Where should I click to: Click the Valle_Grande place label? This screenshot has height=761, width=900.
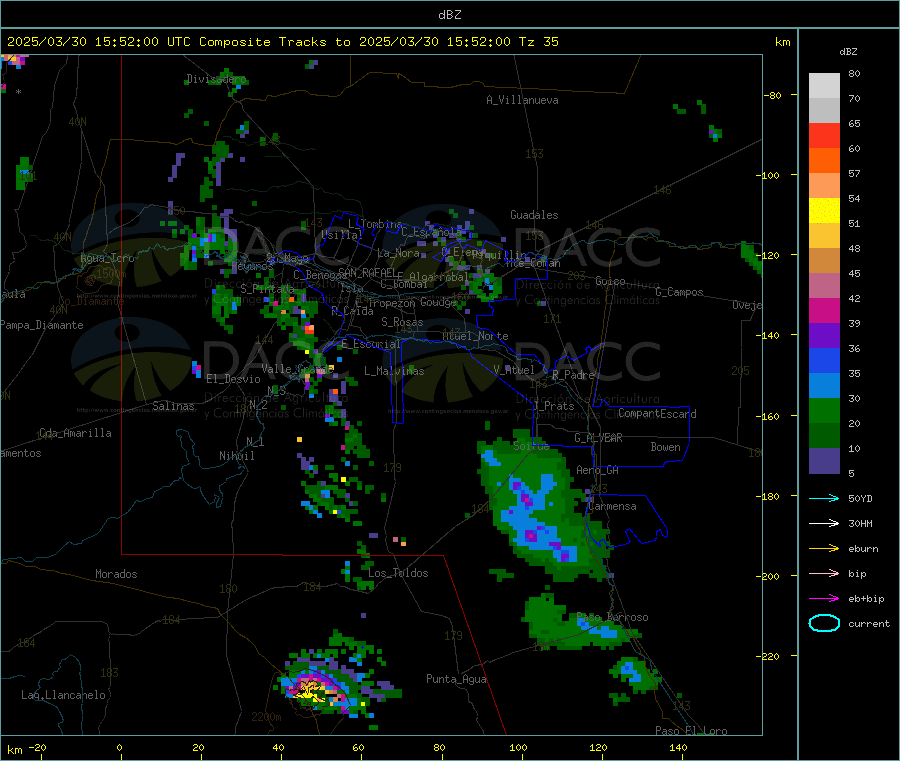pos(297,368)
